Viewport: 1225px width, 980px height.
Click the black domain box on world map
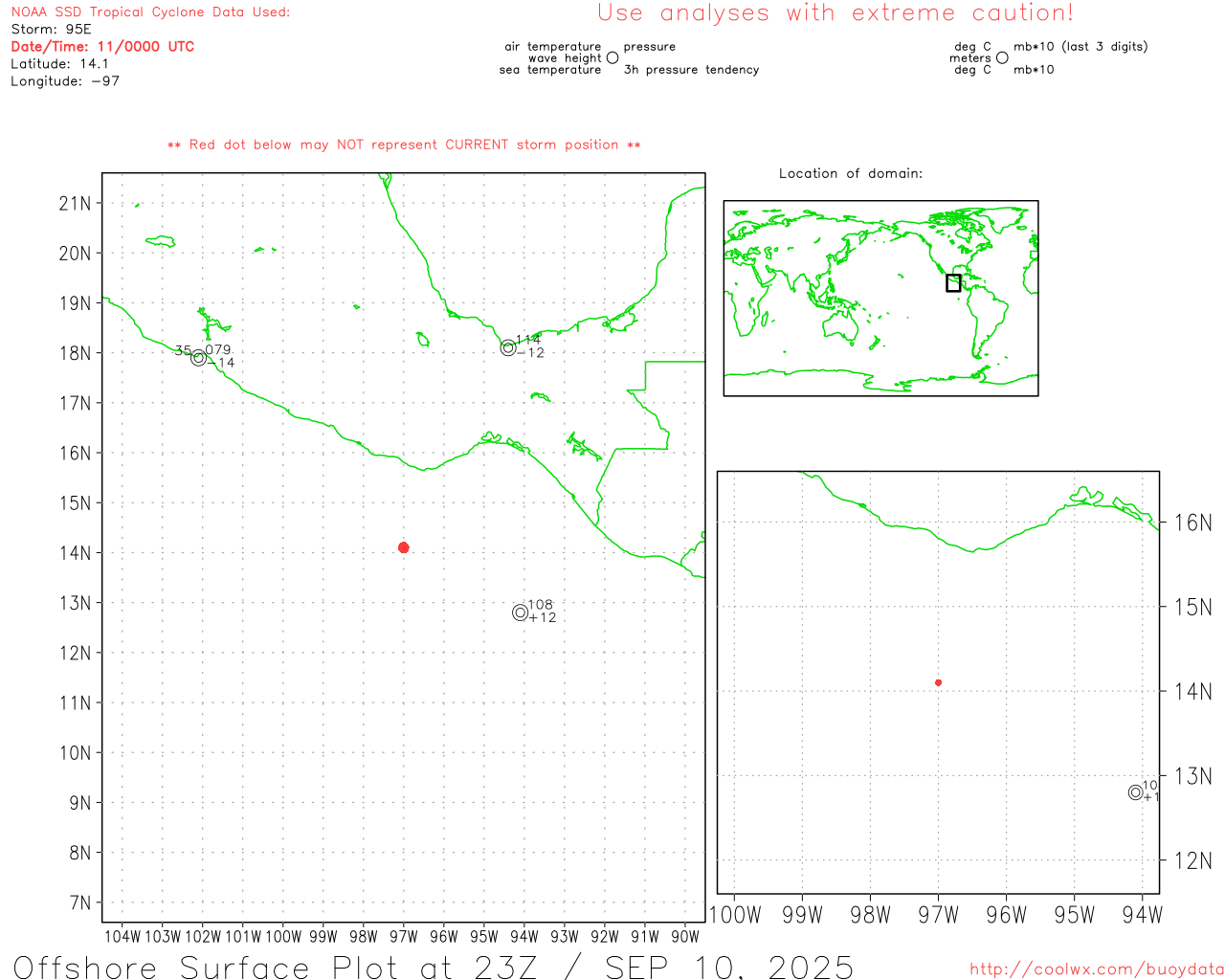point(953,282)
